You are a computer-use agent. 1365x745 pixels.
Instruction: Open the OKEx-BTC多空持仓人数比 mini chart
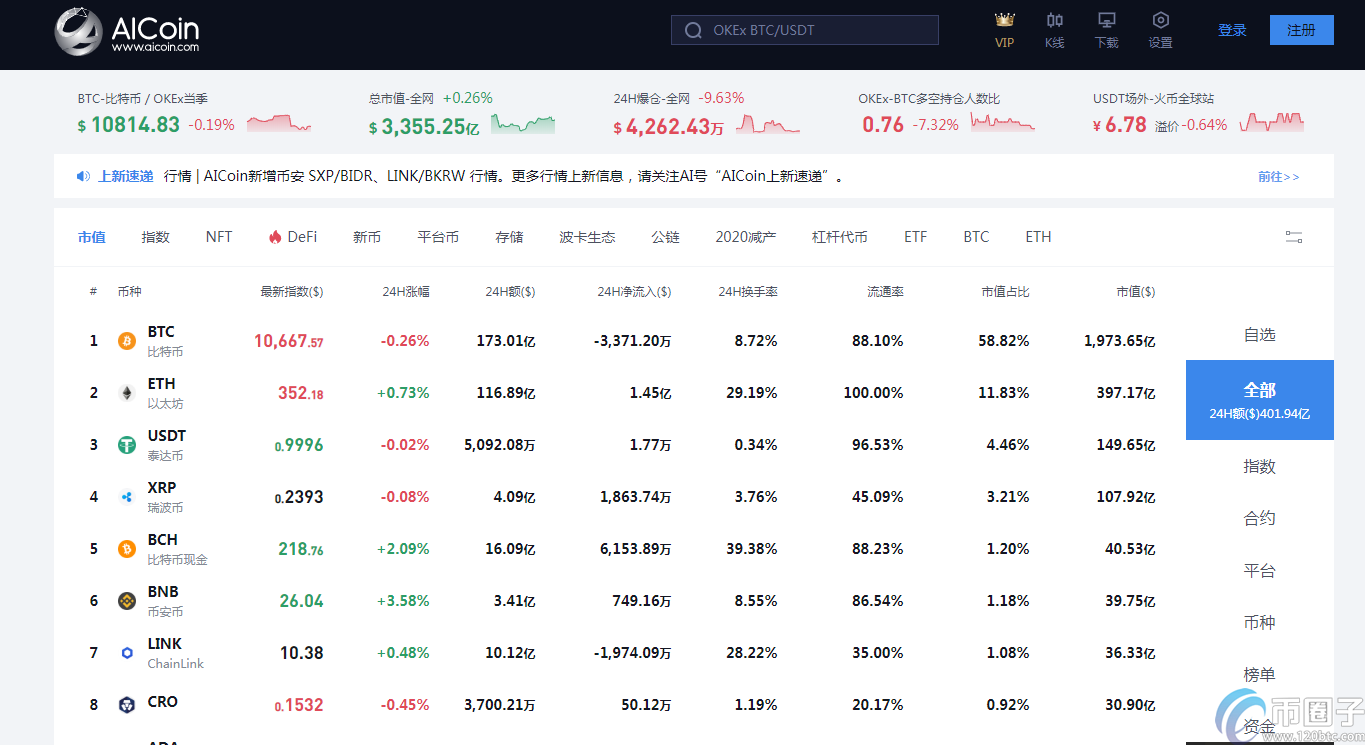pos(1003,124)
